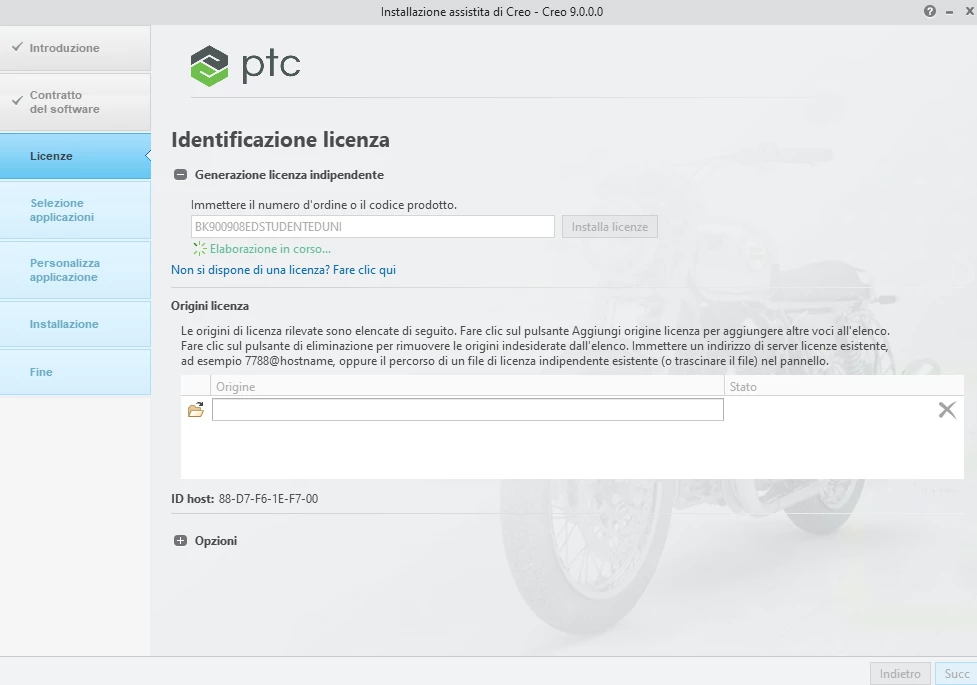Click the product code input field
The image size is (977, 685).
coord(373,227)
